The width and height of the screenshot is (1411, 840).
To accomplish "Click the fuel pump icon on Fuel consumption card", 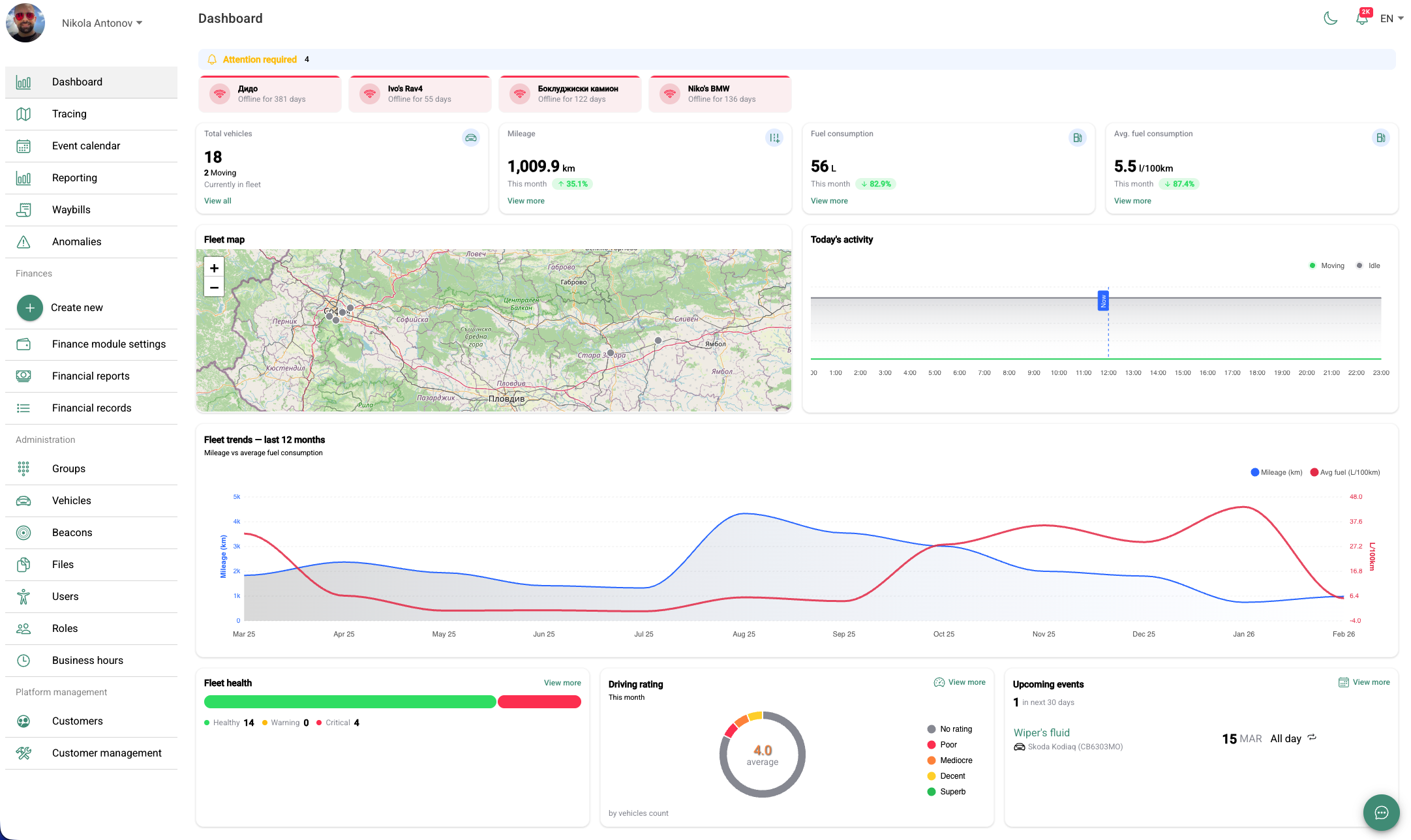I will [x=1077, y=138].
